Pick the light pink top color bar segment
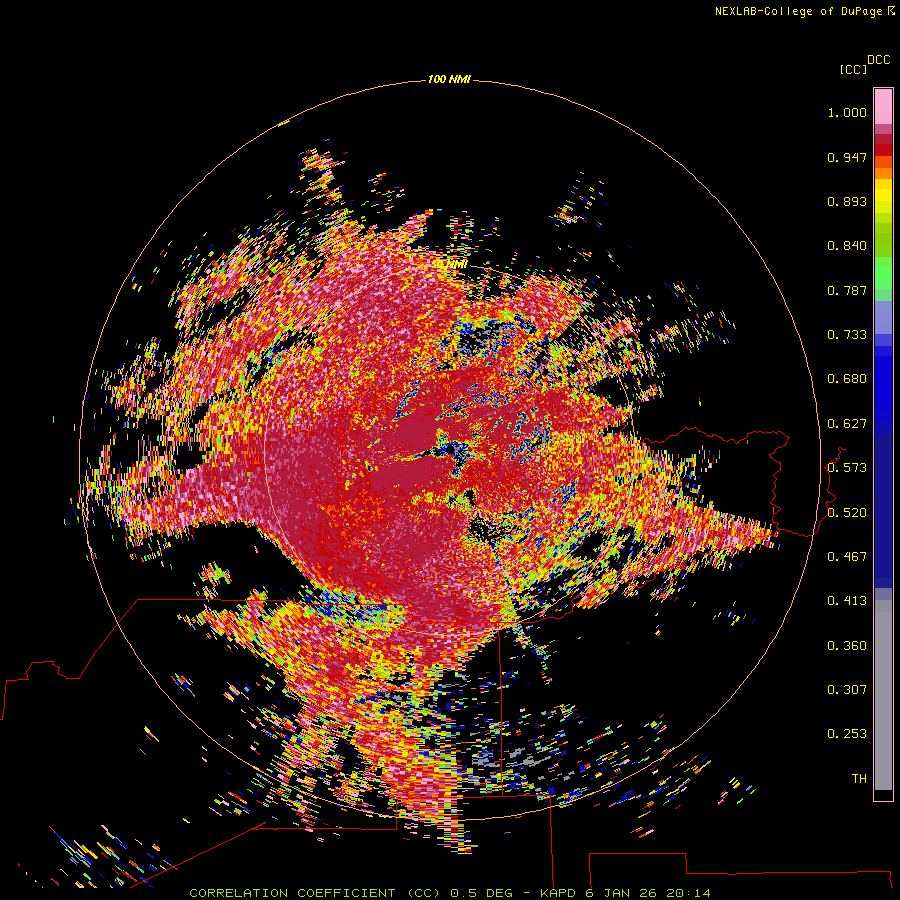This screenshot has height=900, width=900. 883,107
